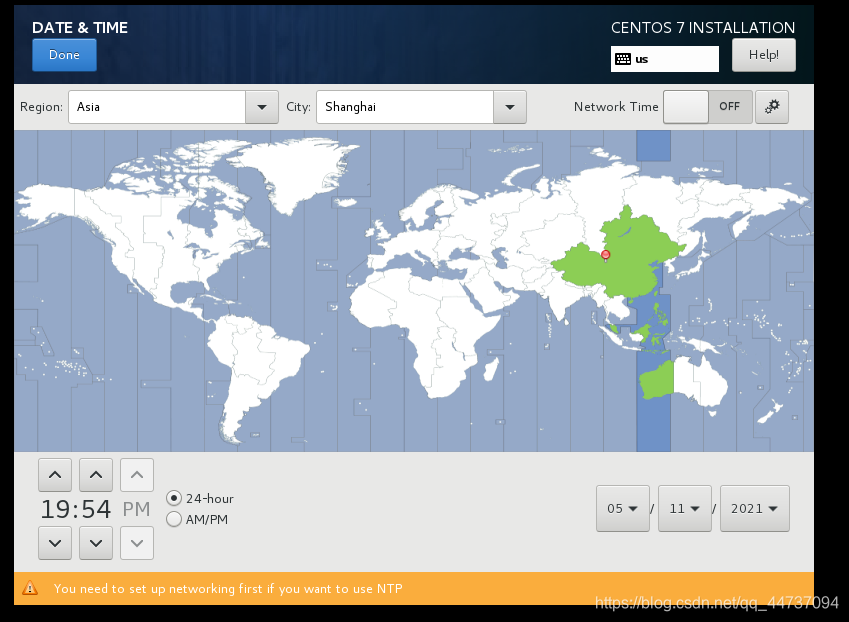Select the 24-hour radio button
This screenshot has height=622, width=849.
coord(174,498)
